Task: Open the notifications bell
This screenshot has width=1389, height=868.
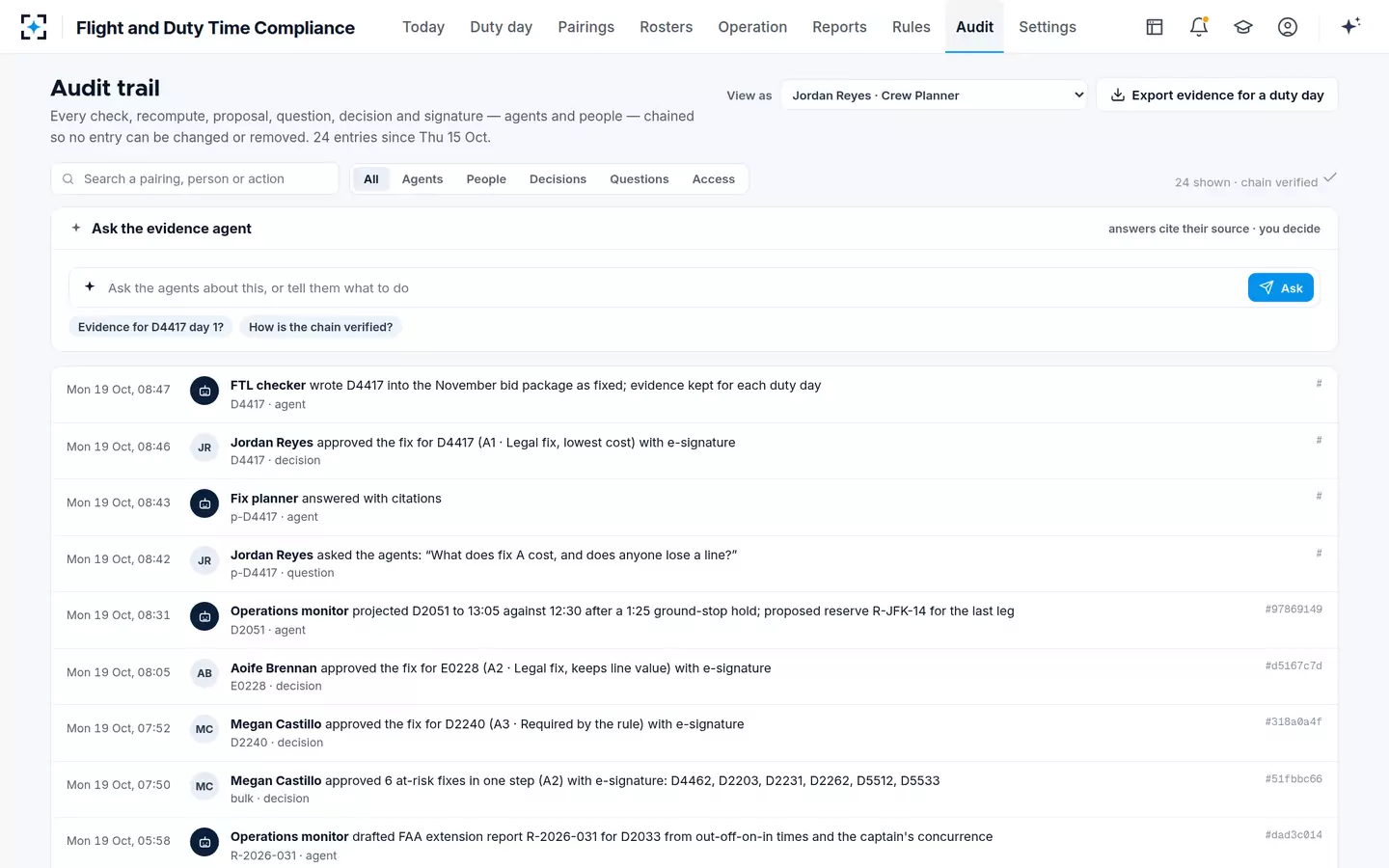Action: pyautogui.click(x=1199, y=27)
